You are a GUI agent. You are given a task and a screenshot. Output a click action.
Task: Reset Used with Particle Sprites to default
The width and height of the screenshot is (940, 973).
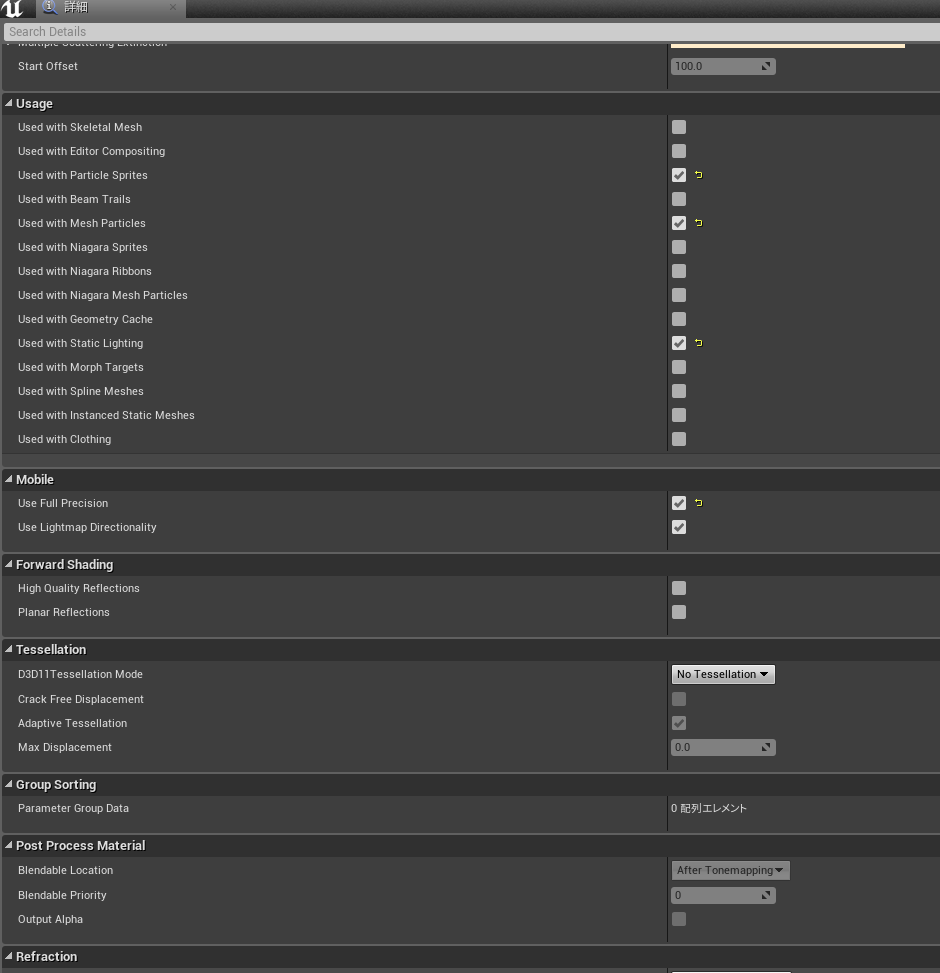click(x=699, y=175)
